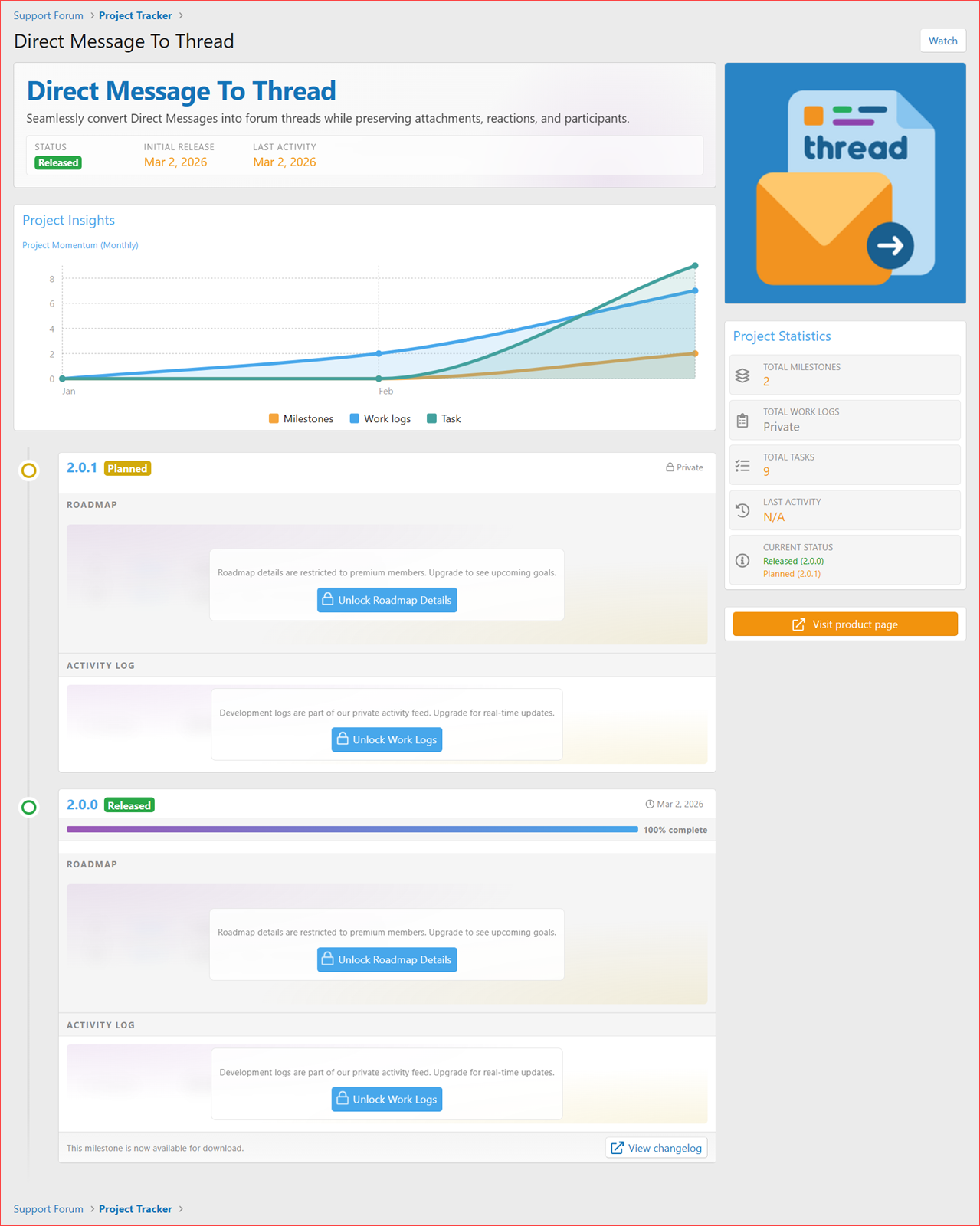This screenshot has height=1226, width=980.
Task: Click the text This milestone is now available for download
Action: pyautogui.click(x=155, y=1148)
